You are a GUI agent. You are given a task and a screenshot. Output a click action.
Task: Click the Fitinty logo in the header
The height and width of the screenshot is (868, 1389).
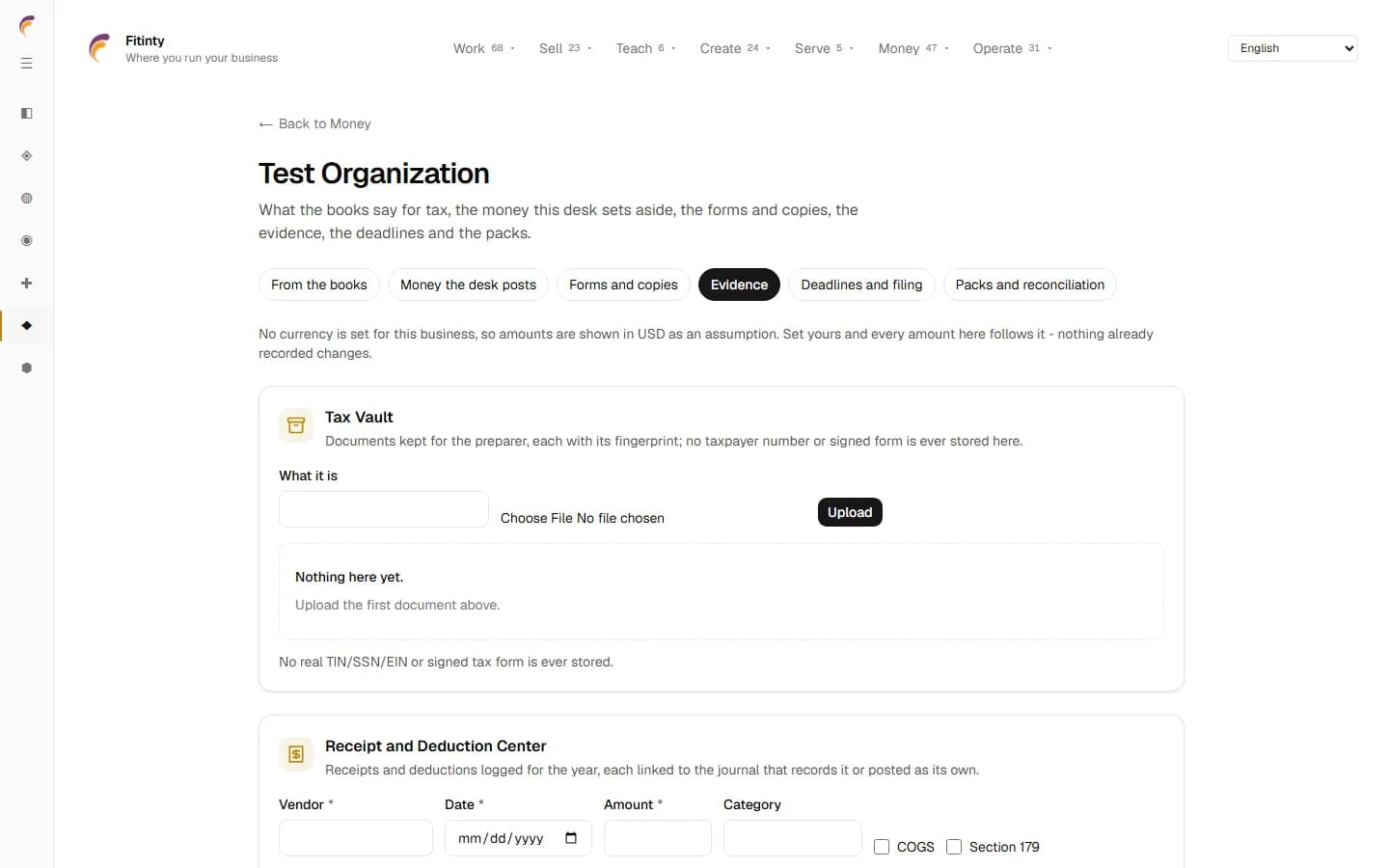point(99,48)
